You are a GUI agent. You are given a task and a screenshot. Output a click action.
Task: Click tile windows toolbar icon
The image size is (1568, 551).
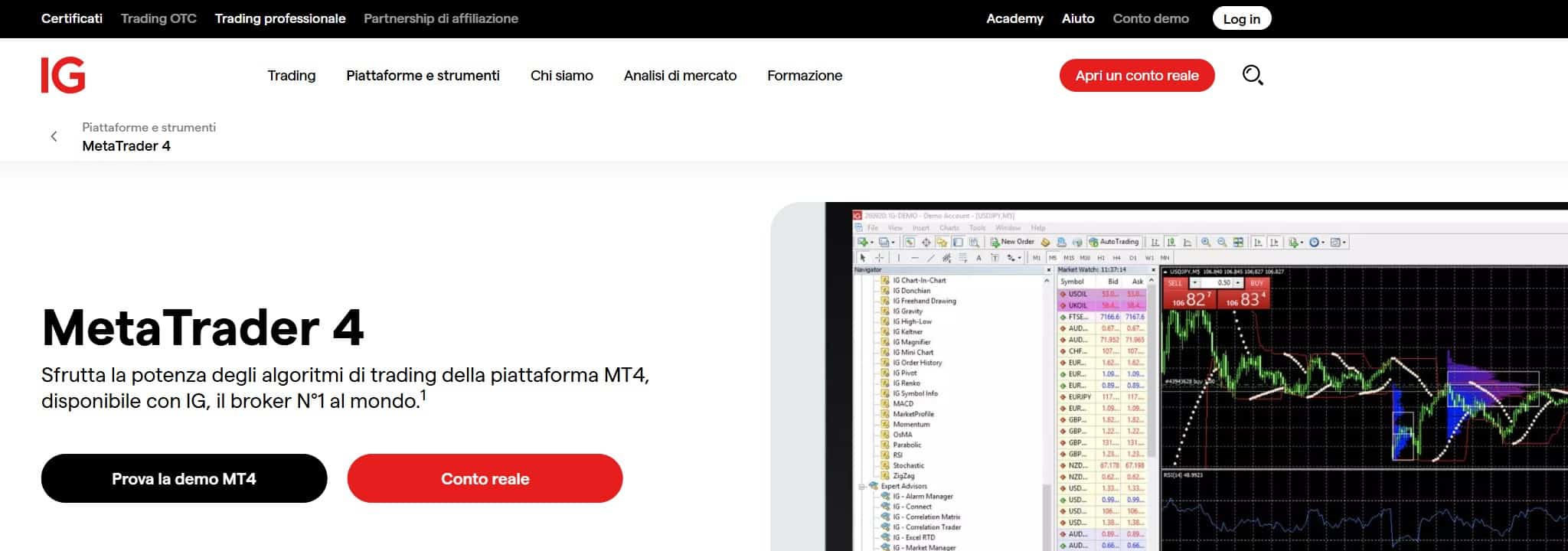tap(1238, 242)
